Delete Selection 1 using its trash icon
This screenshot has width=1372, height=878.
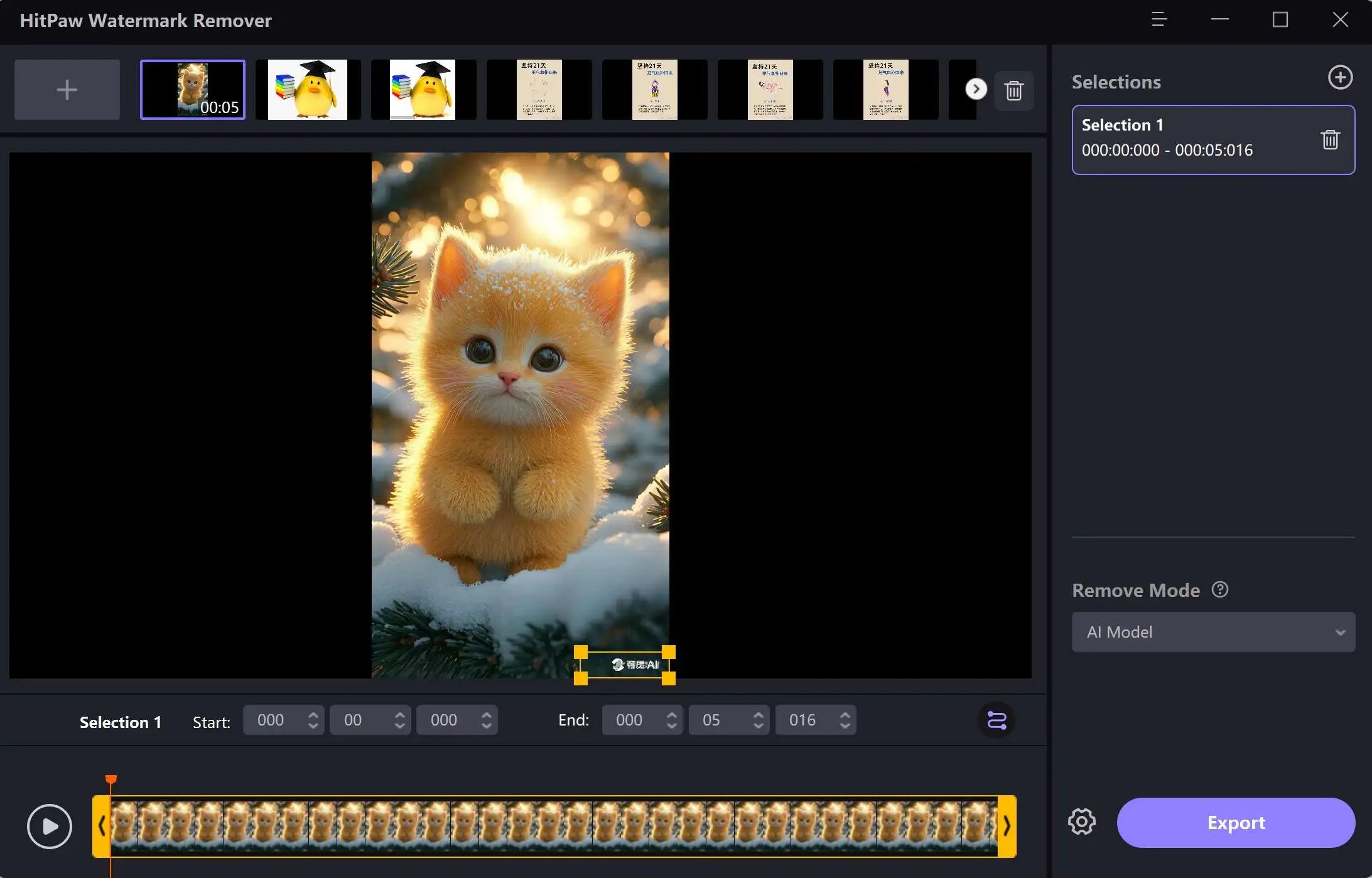pos(1330,139)
